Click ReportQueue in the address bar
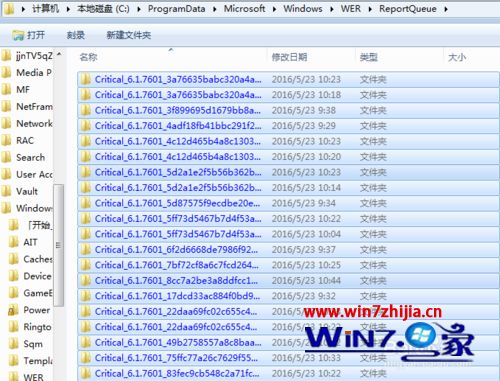The width and height of the screenshot is (500, 381). click(x=408, y=9)
